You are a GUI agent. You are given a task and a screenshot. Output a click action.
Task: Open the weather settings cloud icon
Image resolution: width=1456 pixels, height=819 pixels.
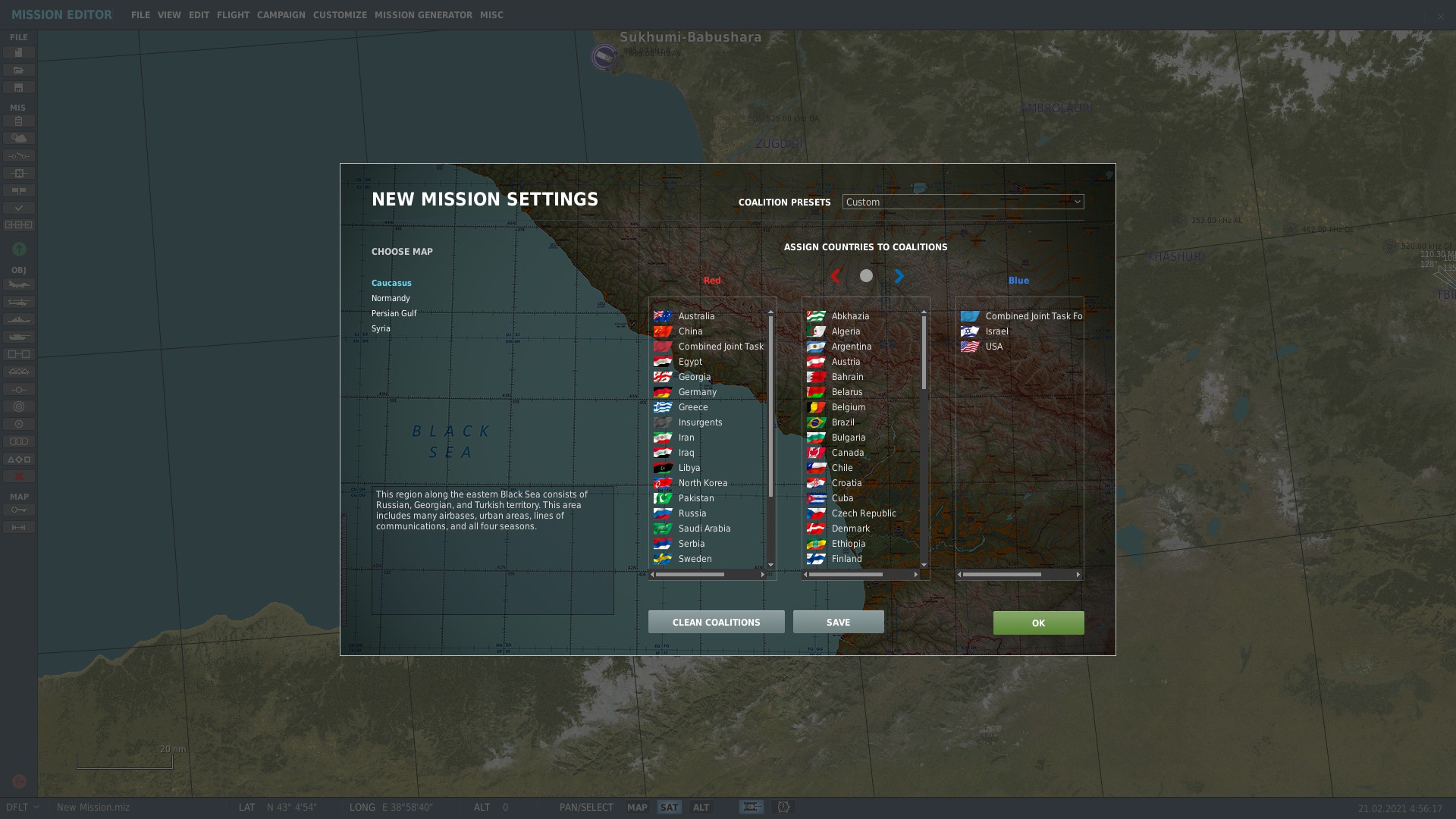[x=19, y=138]
